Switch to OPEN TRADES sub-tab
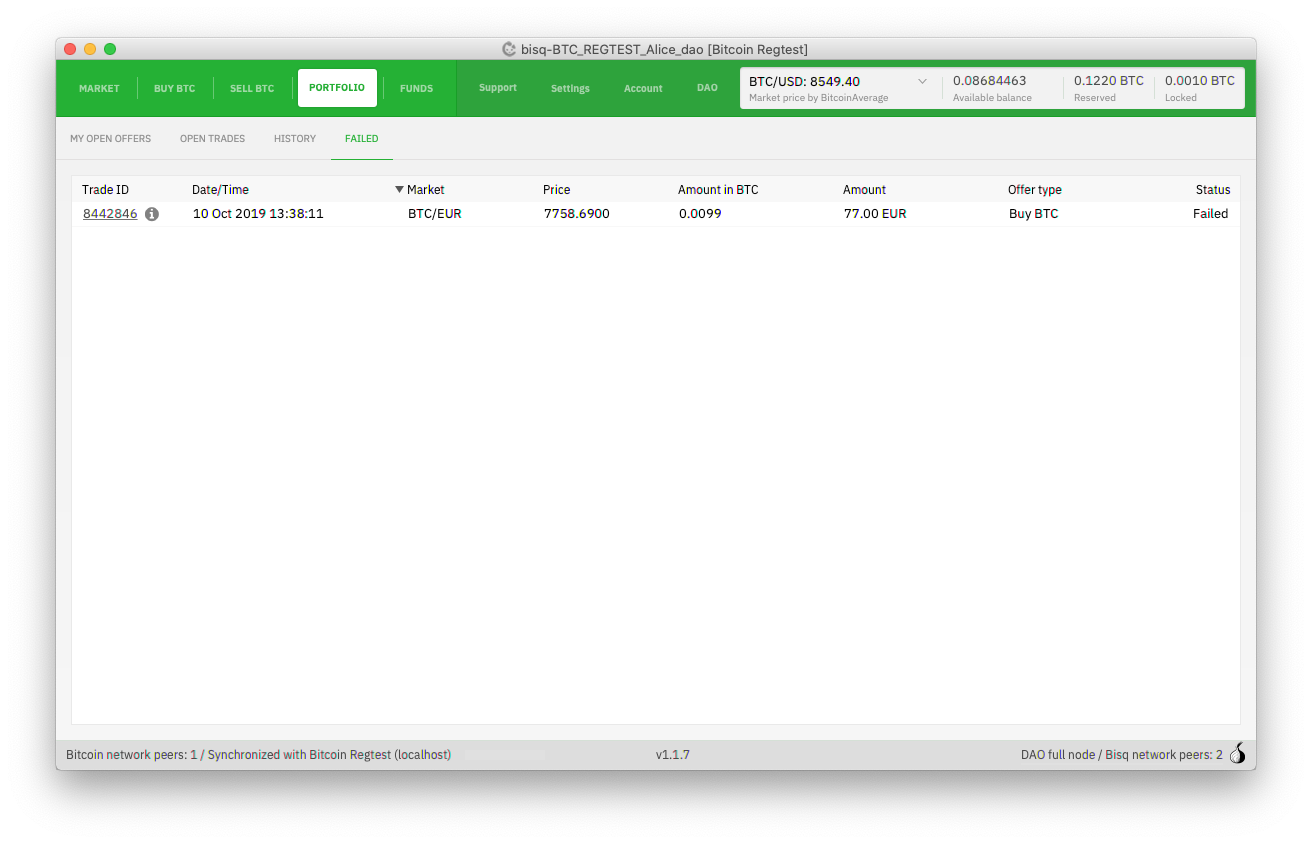This screenshot has width=1312, height=844. (x=212, y=139)
